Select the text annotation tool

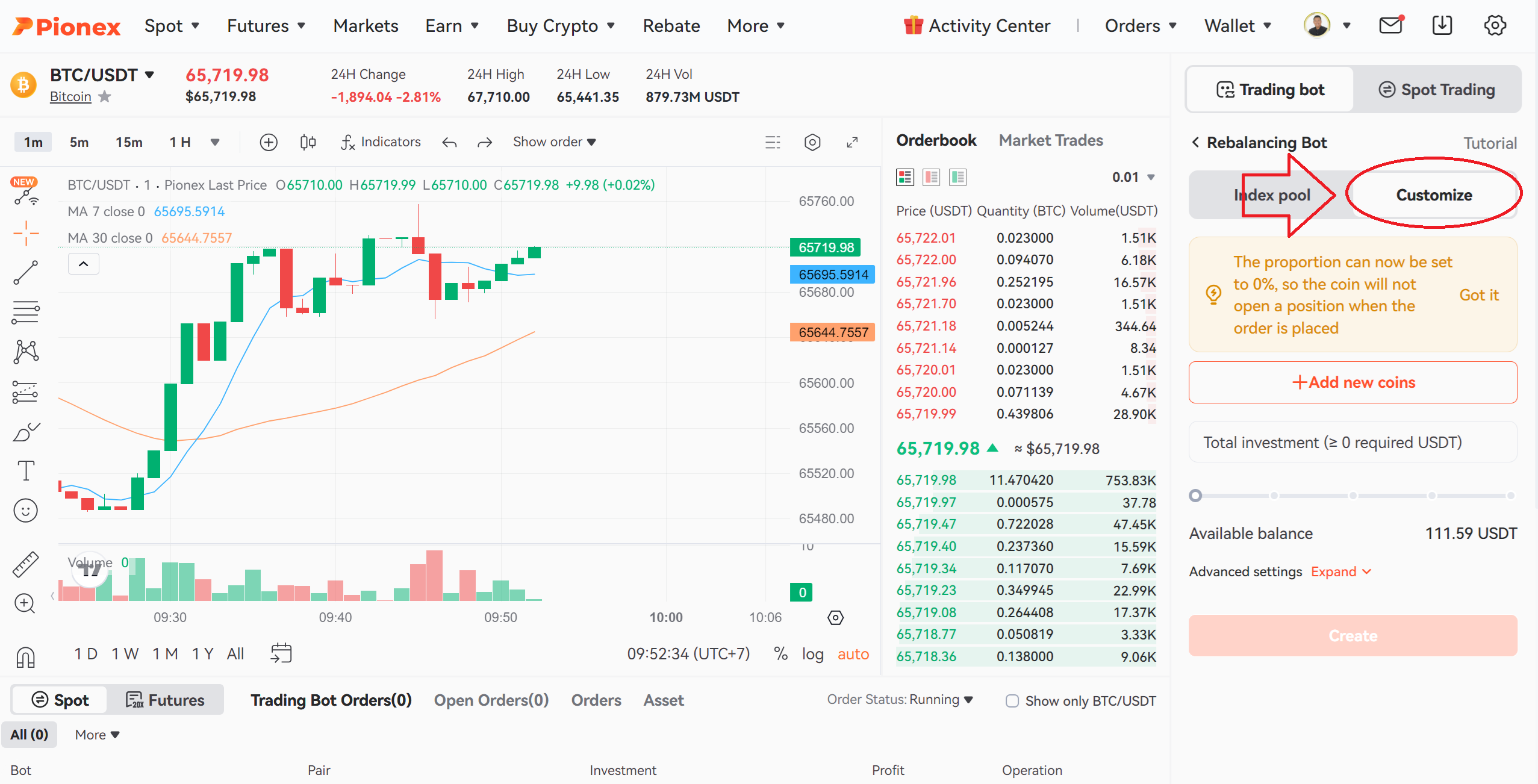click(26, 471)
